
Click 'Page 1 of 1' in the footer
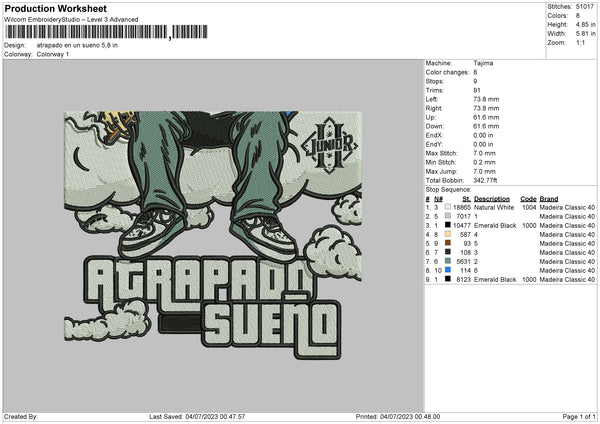[579, 416]
